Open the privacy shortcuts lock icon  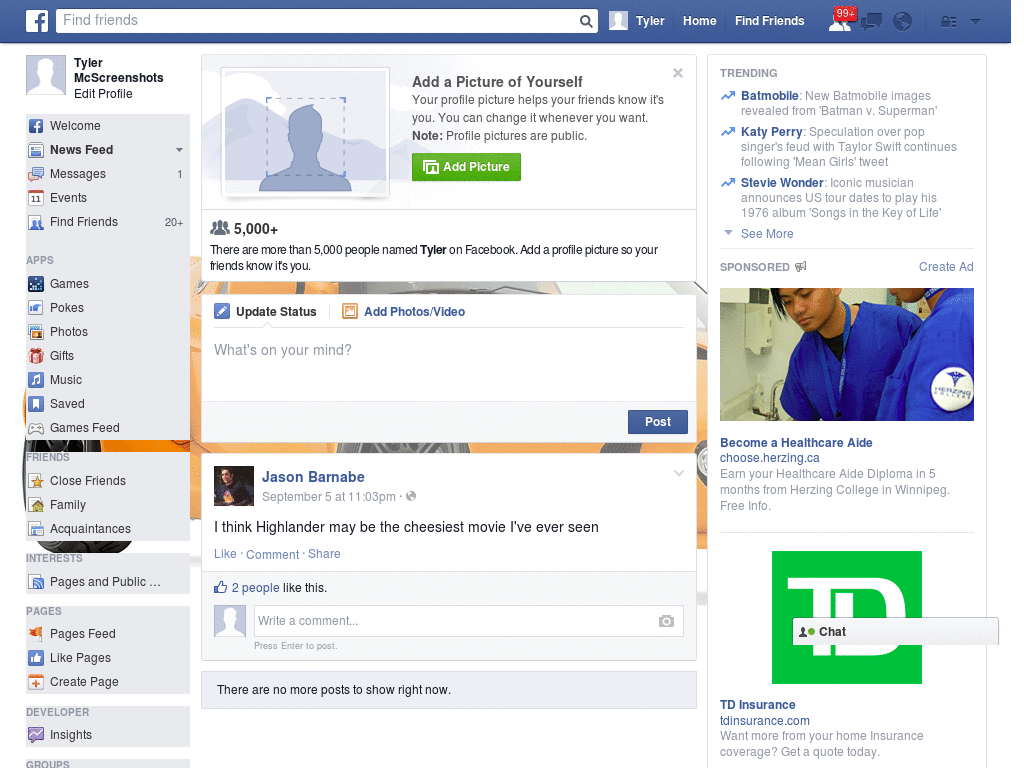948,22
